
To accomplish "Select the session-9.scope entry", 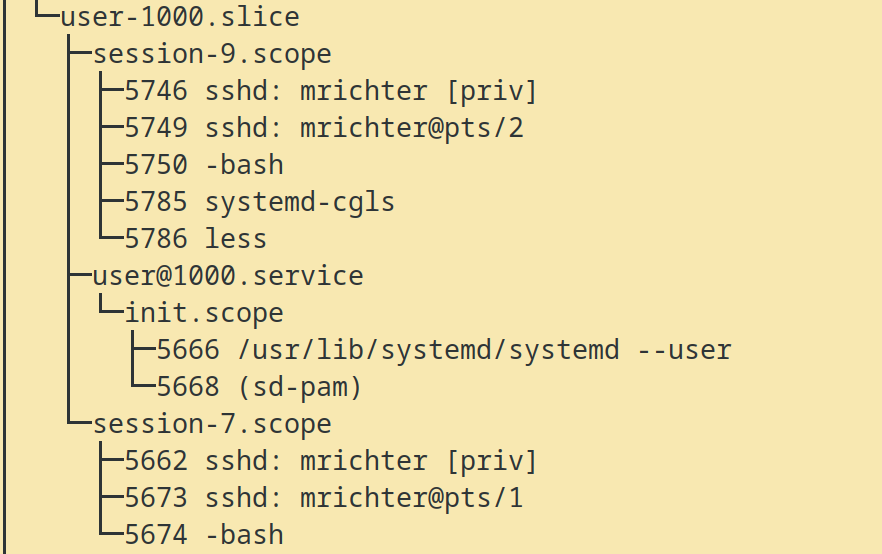I will 212,54.
